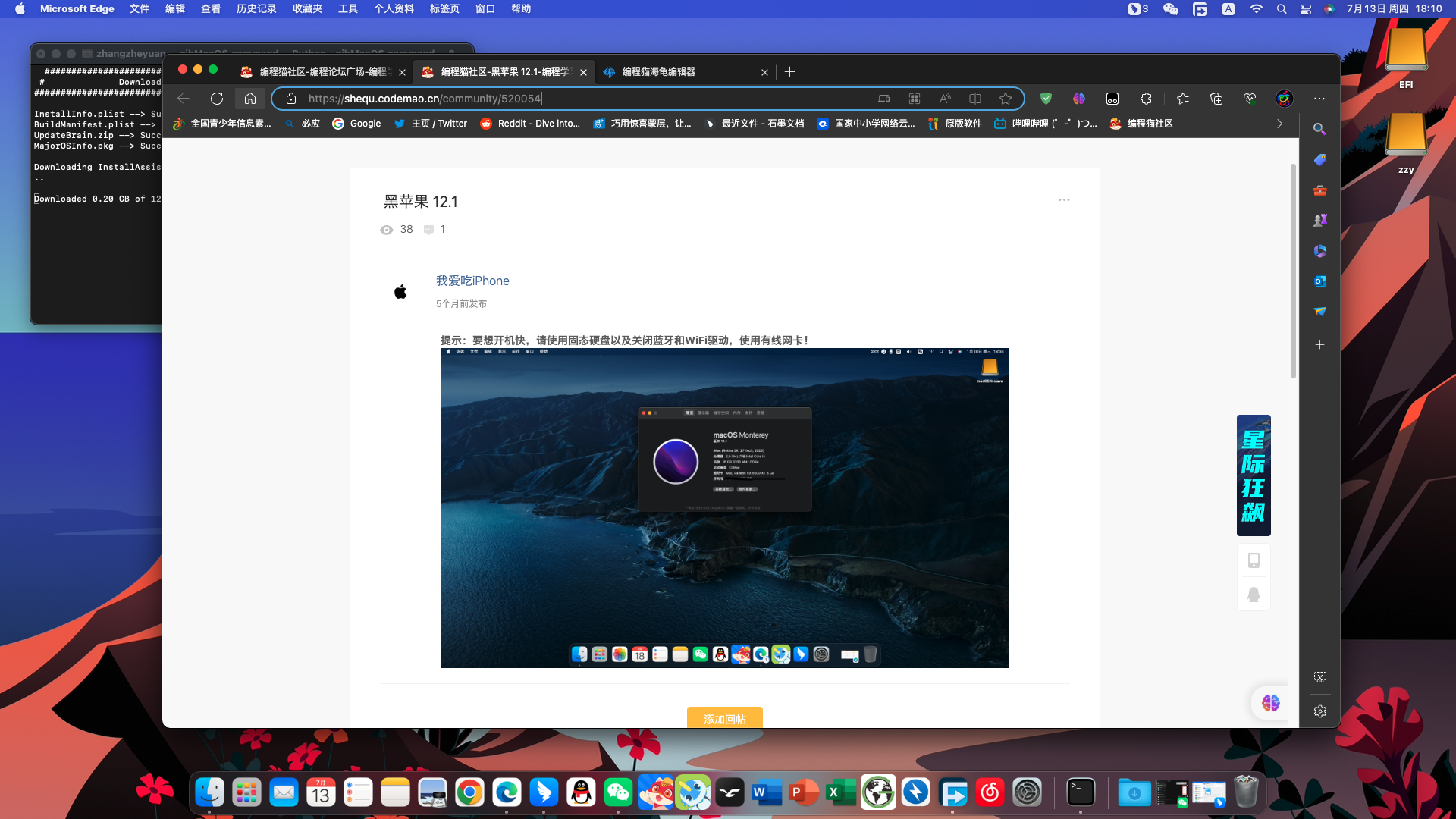1456x819 pixels.
Task: Open the Edge profile avatar
Action: [1285, 99]
